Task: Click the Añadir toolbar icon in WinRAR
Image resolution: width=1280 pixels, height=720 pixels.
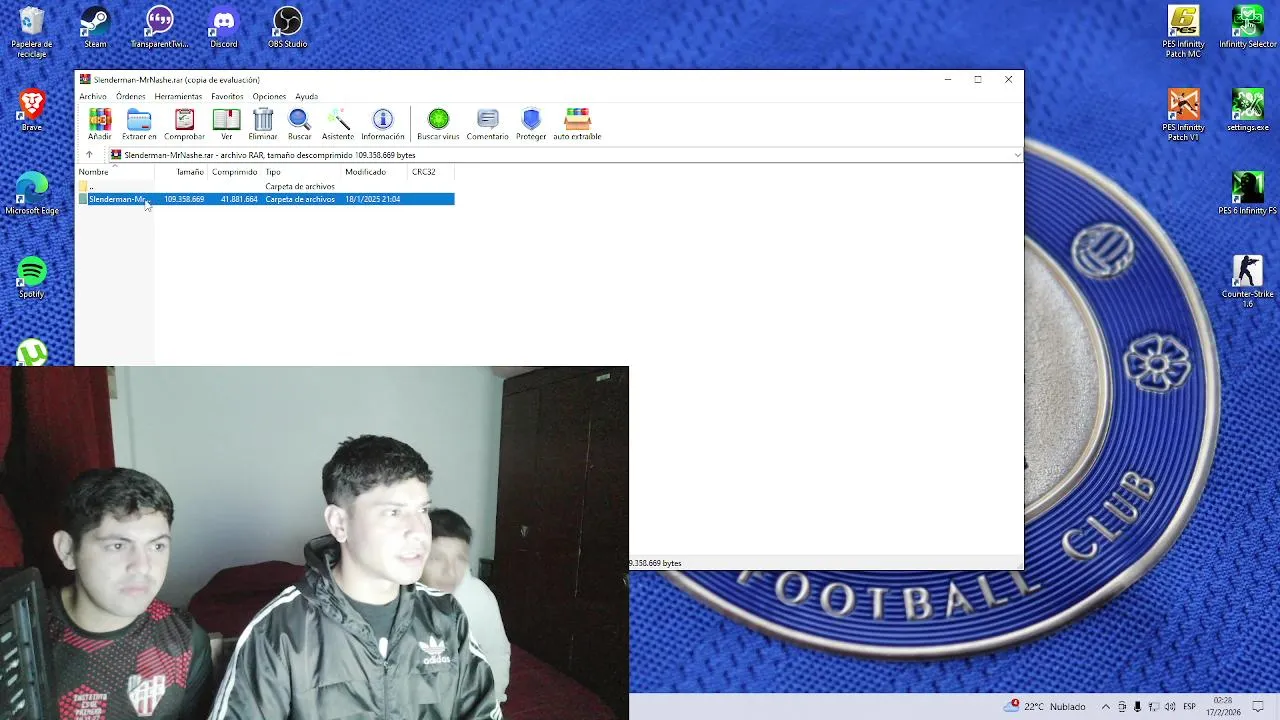Action: coord(100,124)
